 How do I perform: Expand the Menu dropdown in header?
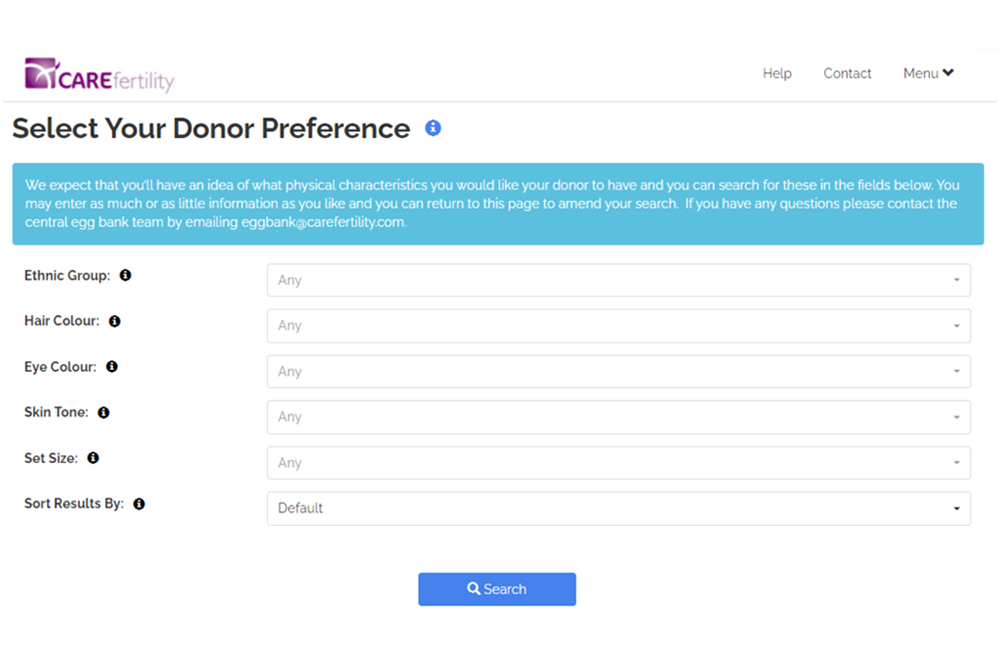pyautogui.click(x=928, y=73)
